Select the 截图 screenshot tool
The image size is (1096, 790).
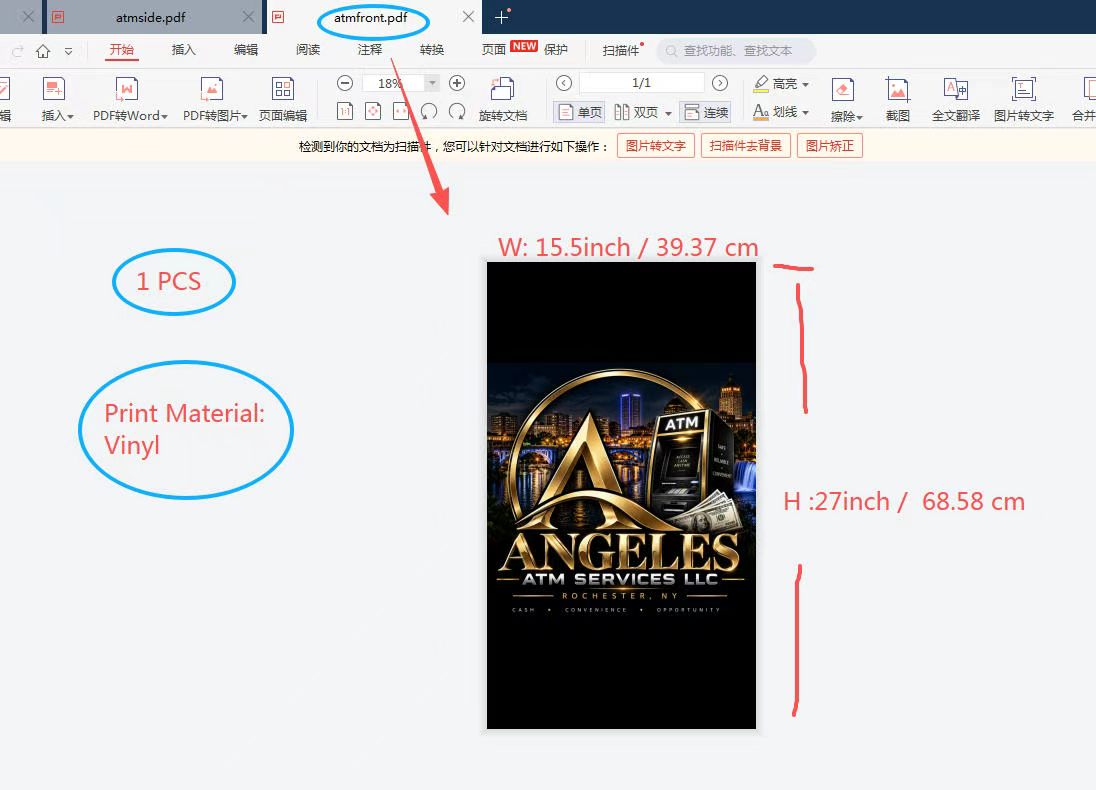pyautogui.click(x=897, y=99)
